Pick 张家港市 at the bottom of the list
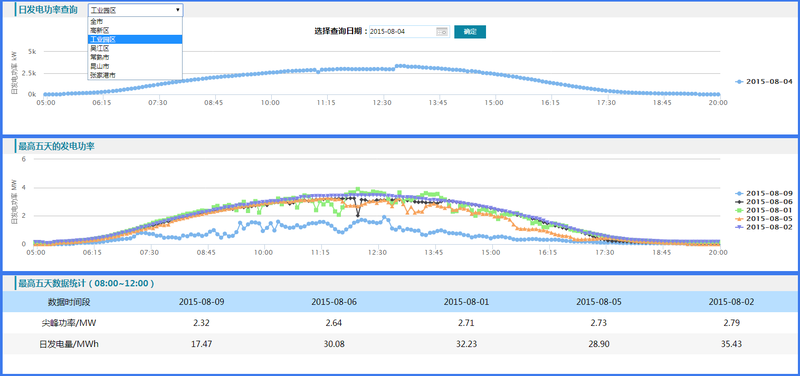Screen dimensions: 800x376 [135, 75]
